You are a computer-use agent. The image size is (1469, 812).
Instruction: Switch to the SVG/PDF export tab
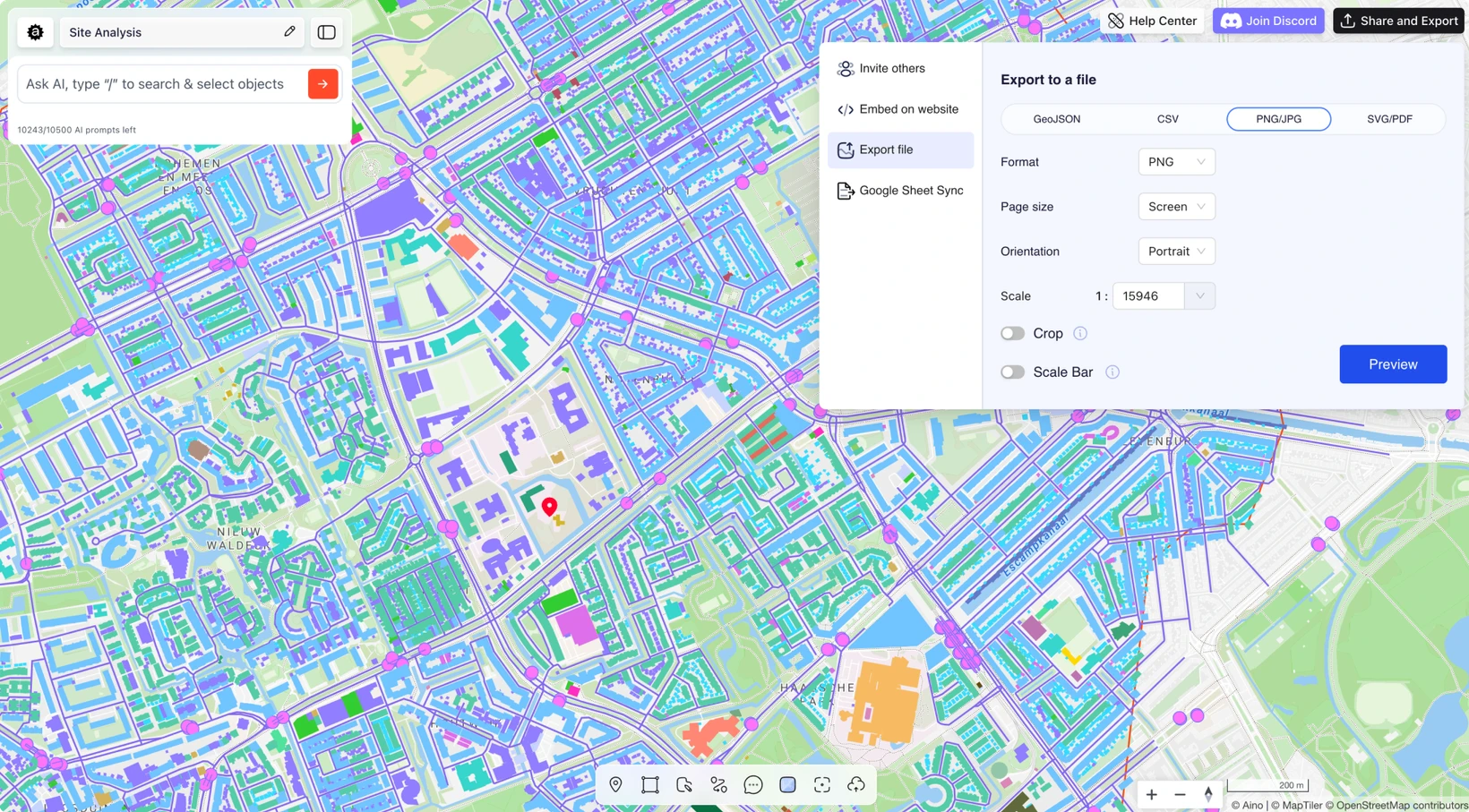[1389, 119]
